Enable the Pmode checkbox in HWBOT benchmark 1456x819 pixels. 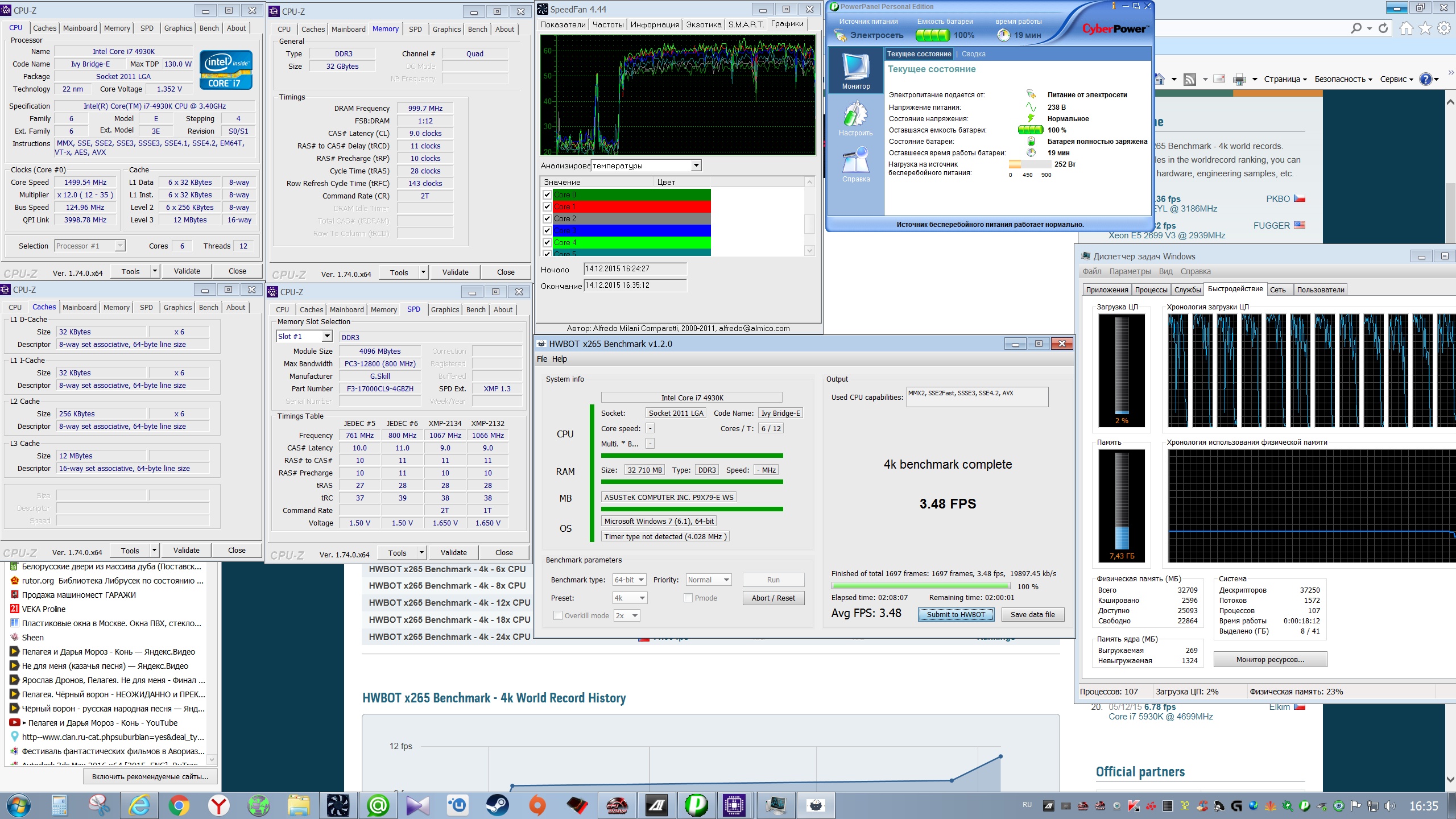pos(688,598)
